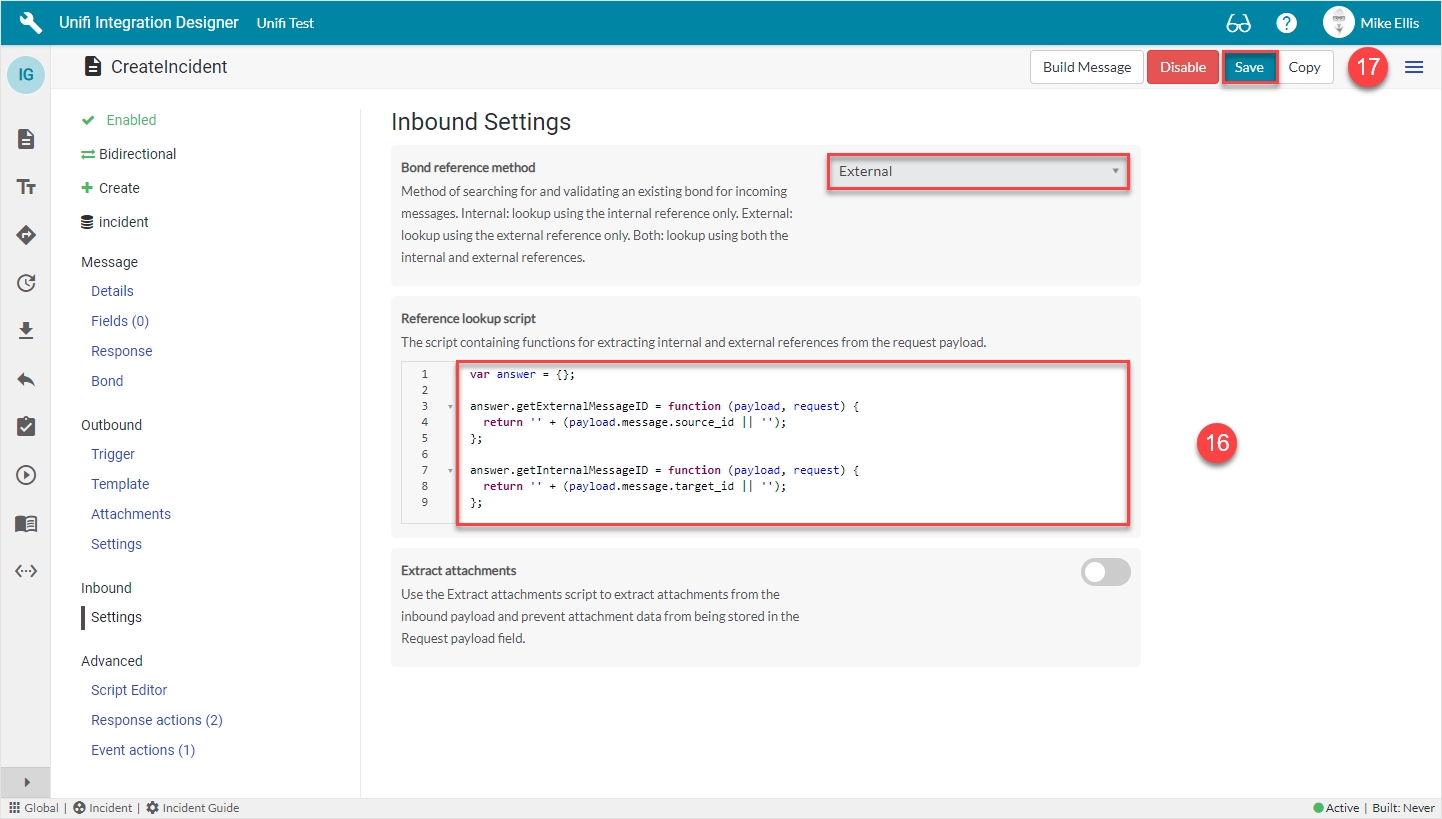Open the book documentation icon in sidebar
Viewport: 1442px width, 819px height.
[26, 523]
